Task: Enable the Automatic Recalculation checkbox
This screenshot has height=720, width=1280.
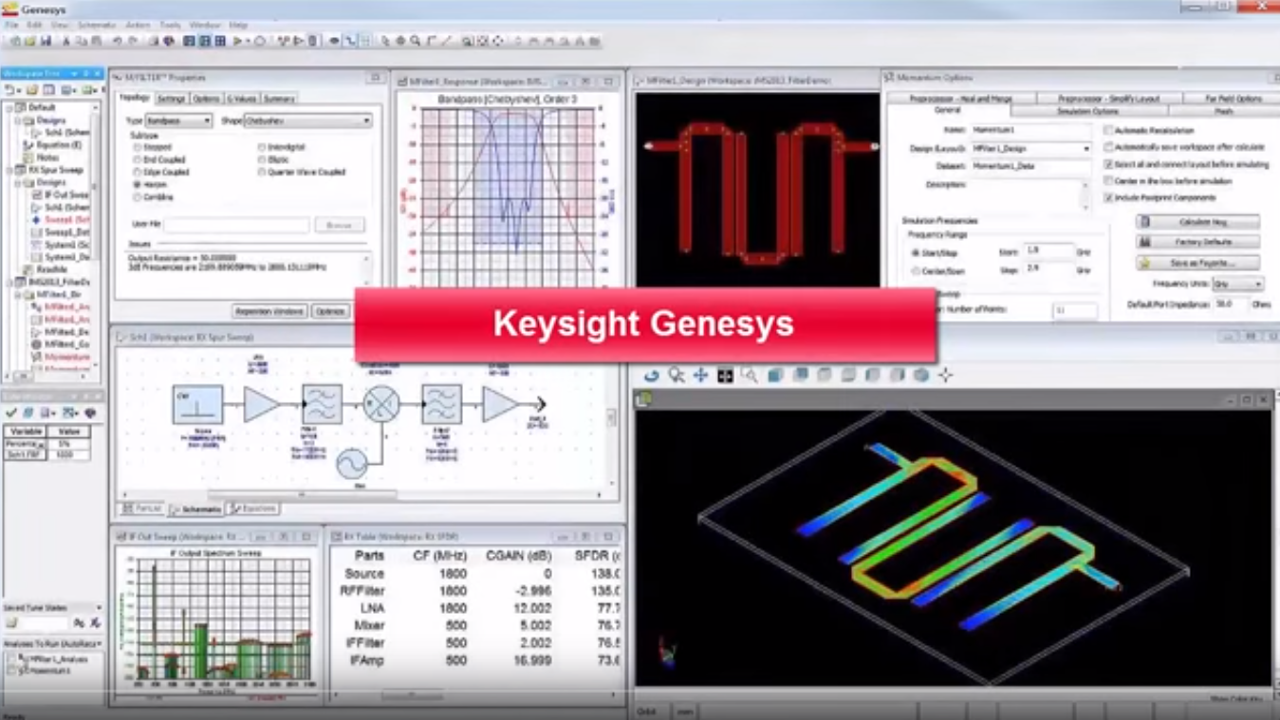Action: pos(1108,131)
